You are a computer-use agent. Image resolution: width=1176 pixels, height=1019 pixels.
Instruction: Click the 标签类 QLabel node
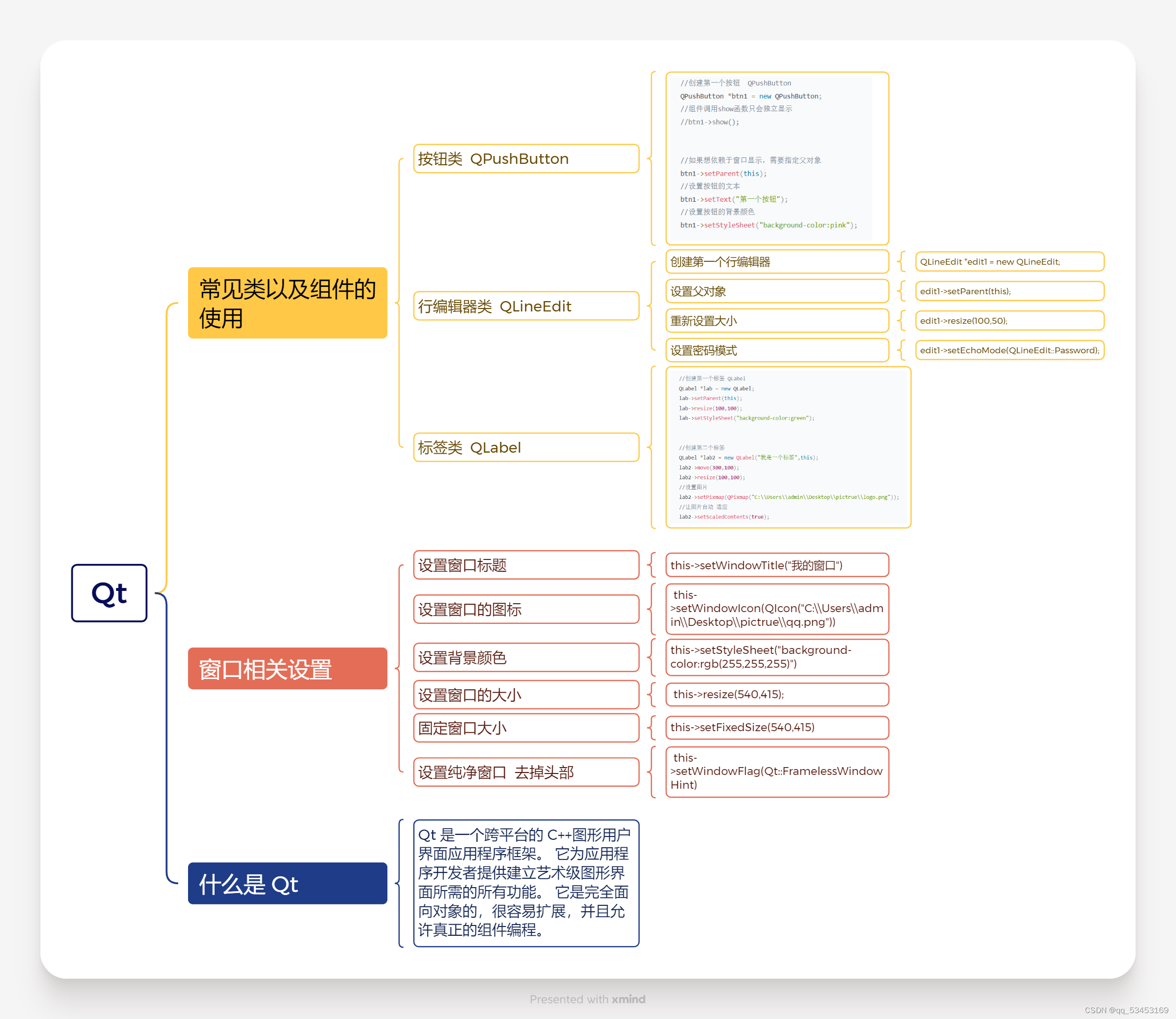526,448
